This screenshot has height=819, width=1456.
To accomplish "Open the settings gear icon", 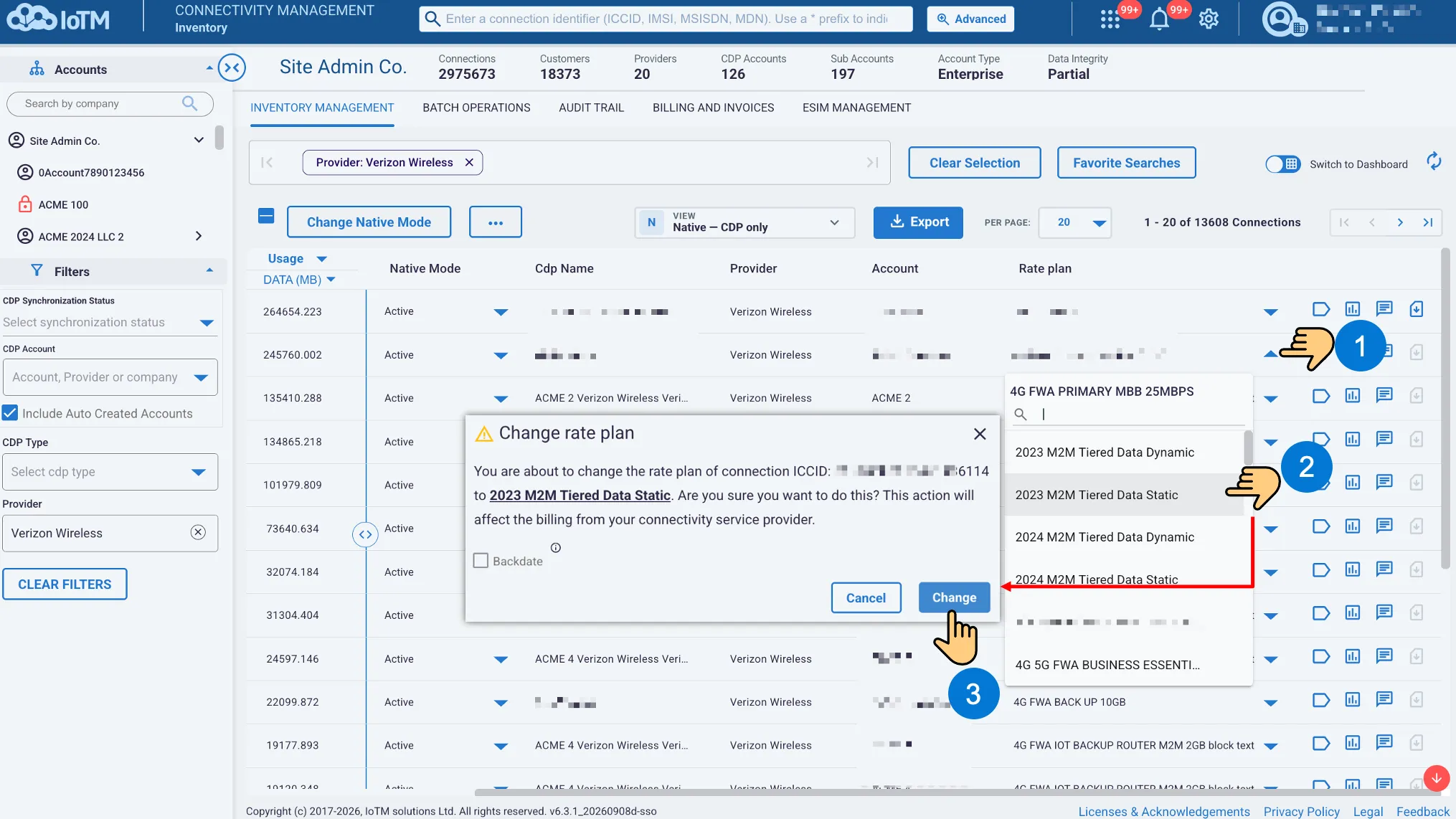I will coord(1209,19).
